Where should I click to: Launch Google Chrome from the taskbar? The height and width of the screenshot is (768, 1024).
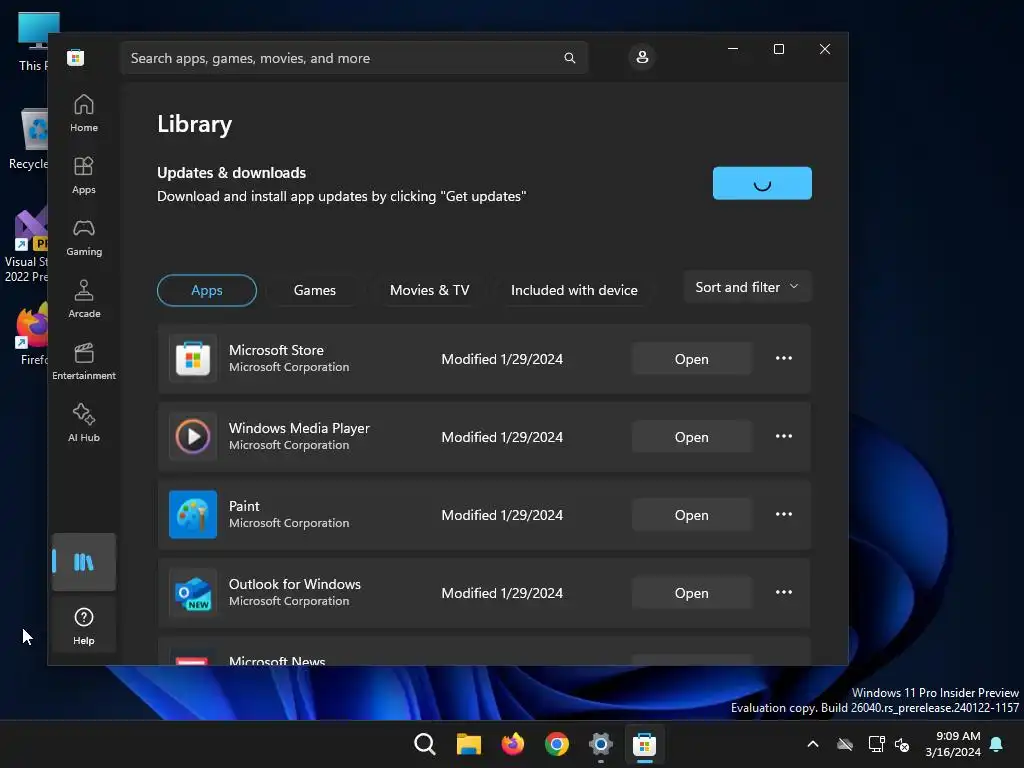pos(556,744)
